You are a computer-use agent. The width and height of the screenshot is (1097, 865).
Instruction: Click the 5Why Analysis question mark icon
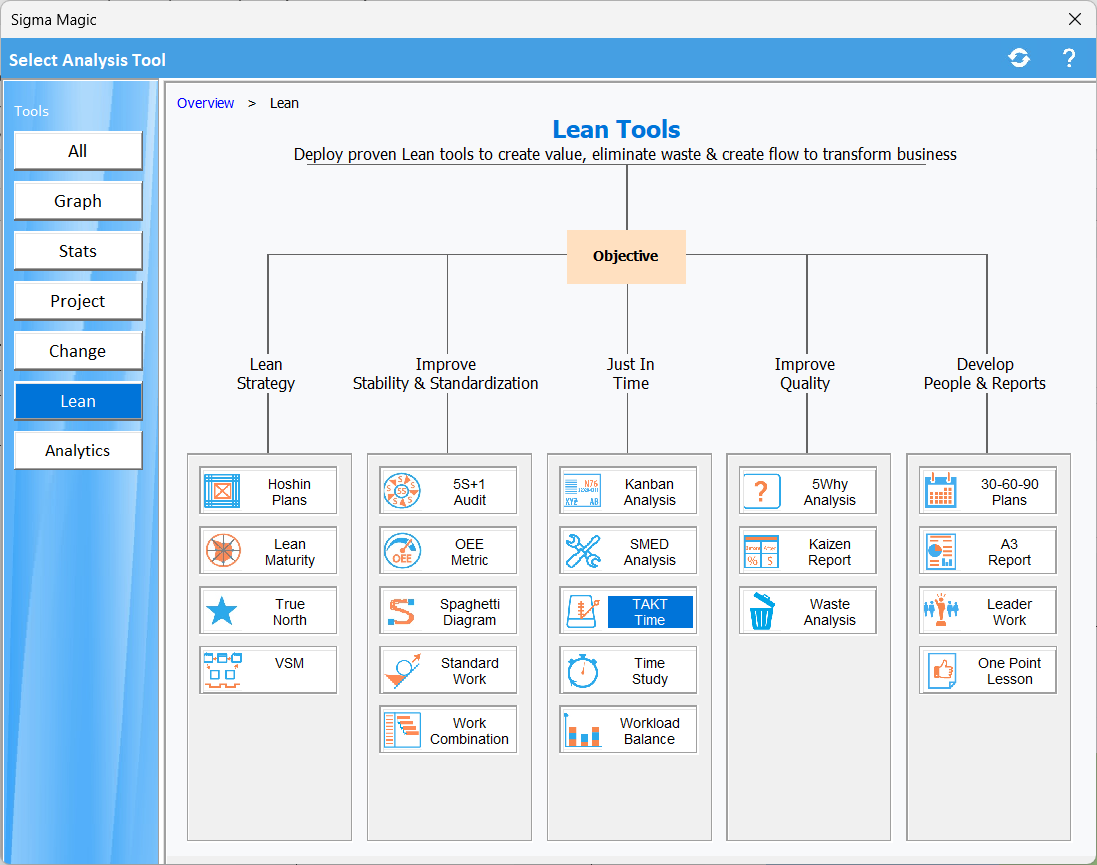[762, 491]
